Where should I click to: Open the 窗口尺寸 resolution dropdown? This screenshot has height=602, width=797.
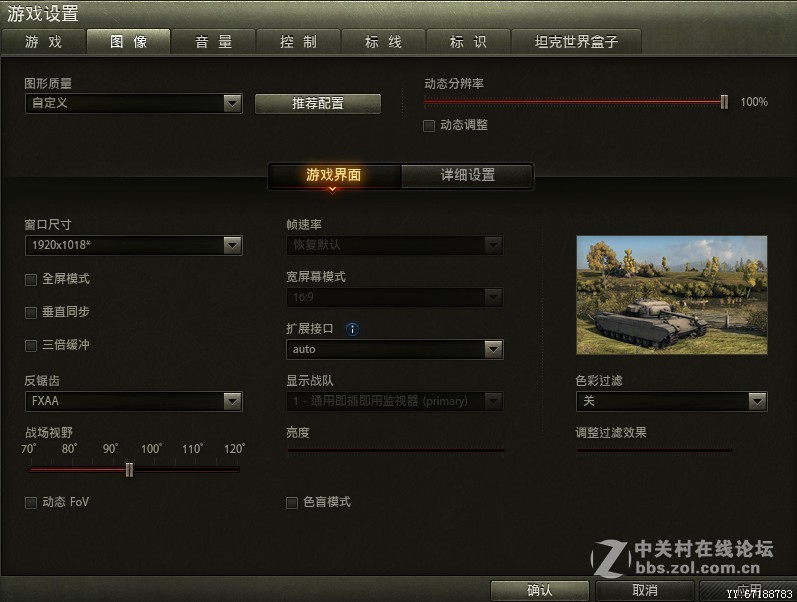[x=134, y=245]
